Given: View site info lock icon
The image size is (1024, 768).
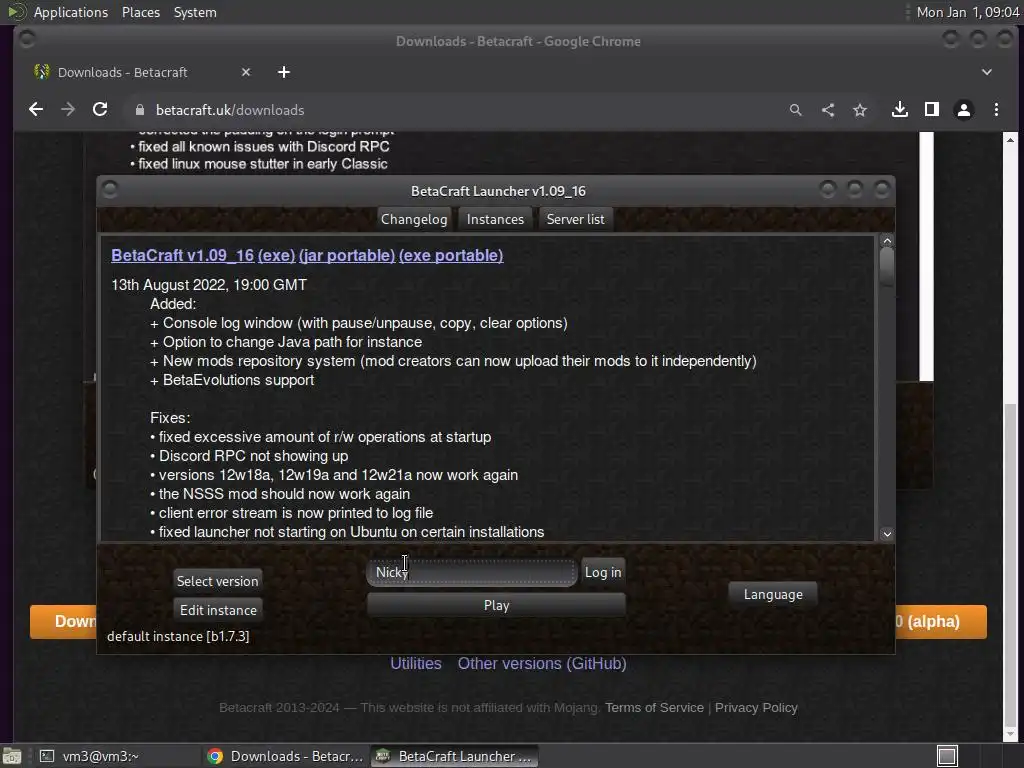Looking at the screenshot, I should [139, 110].
